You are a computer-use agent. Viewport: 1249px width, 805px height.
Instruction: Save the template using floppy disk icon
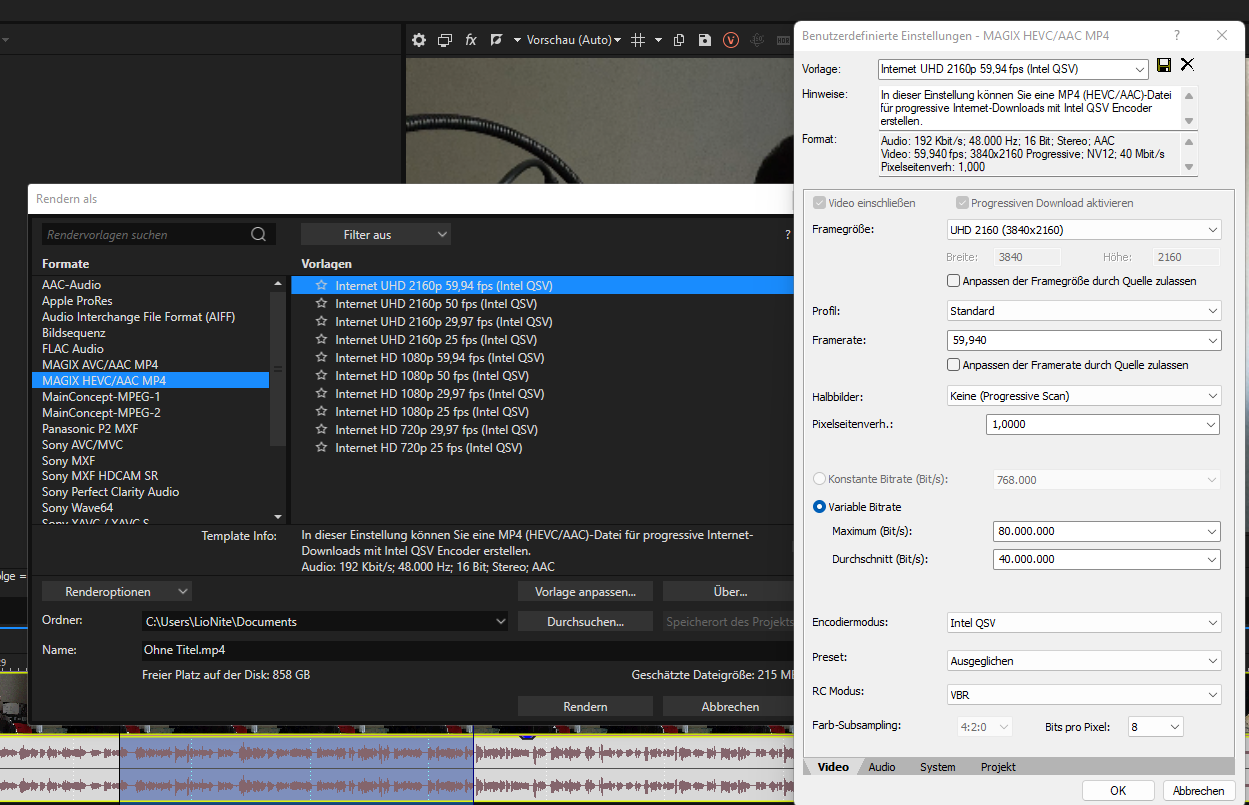pyautogui.click(x=1164, y=65)
